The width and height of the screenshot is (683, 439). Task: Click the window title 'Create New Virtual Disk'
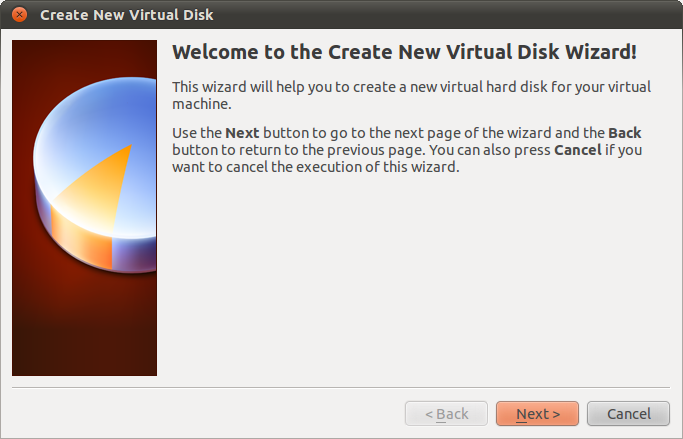pos(126,15)
